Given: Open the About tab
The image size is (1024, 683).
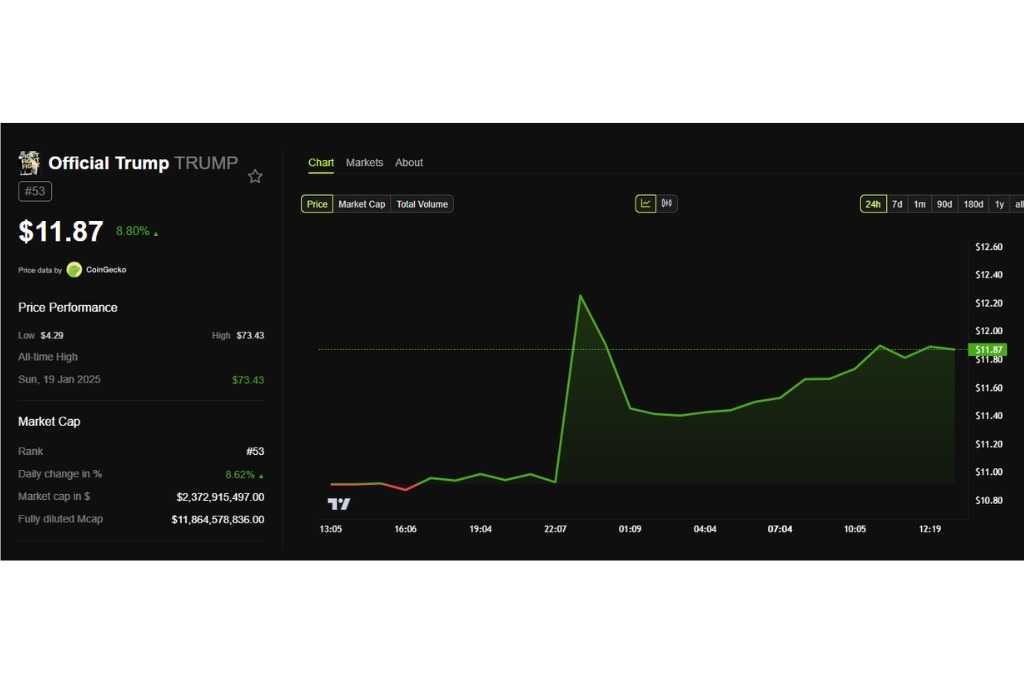Looking at the screenshot, I should coord(409,163).
